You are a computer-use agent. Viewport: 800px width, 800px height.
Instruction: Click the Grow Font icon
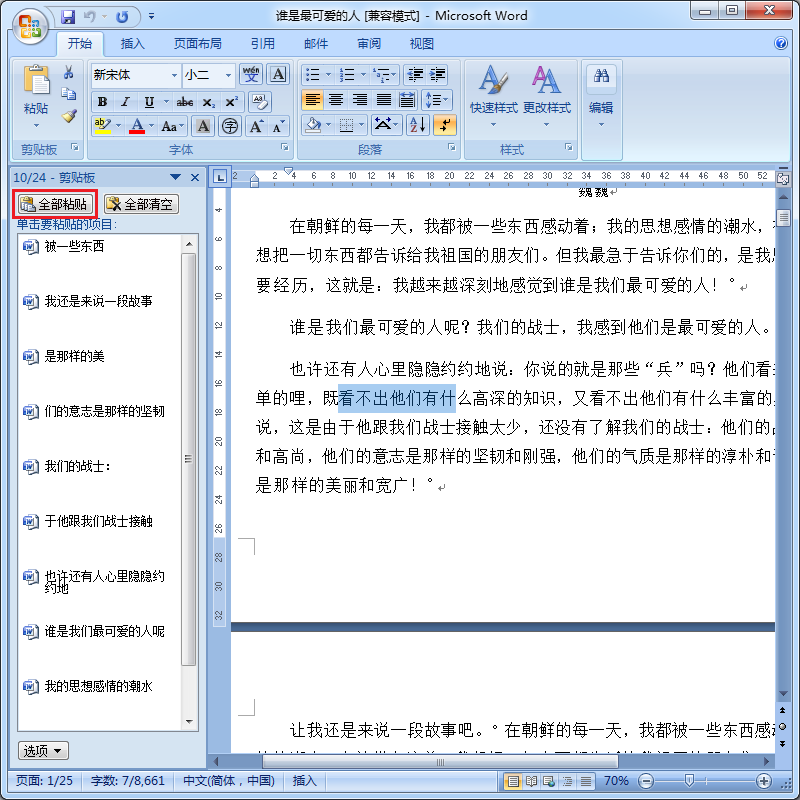pyautogui.click(x=256, y=126)
